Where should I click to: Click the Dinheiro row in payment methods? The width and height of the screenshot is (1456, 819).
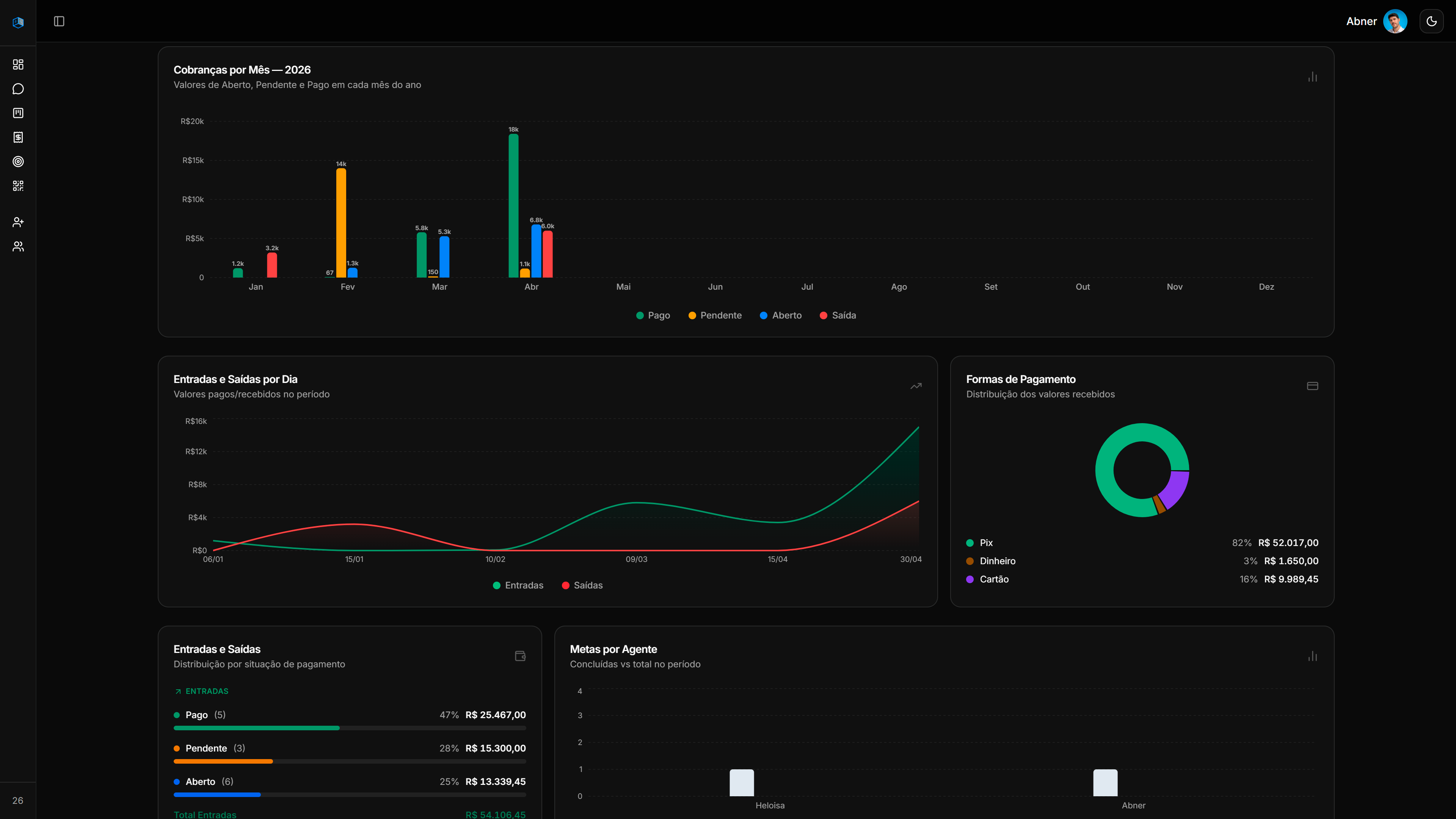[1142, 561]
